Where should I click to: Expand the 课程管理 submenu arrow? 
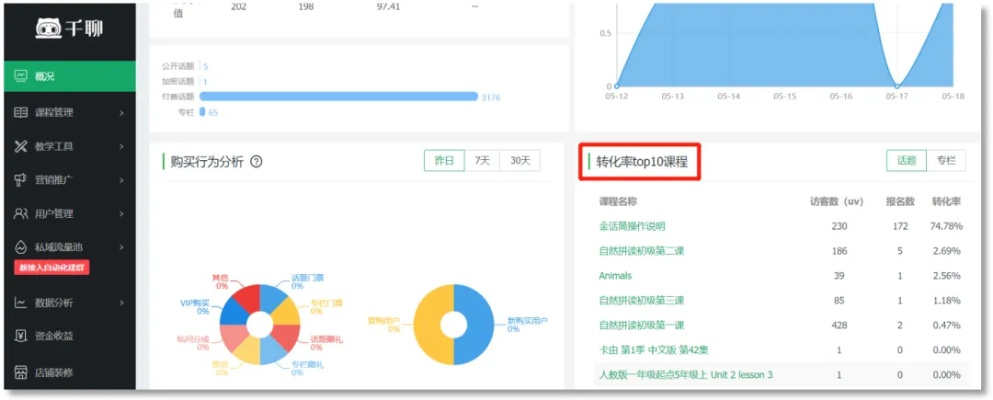(121, 113)
